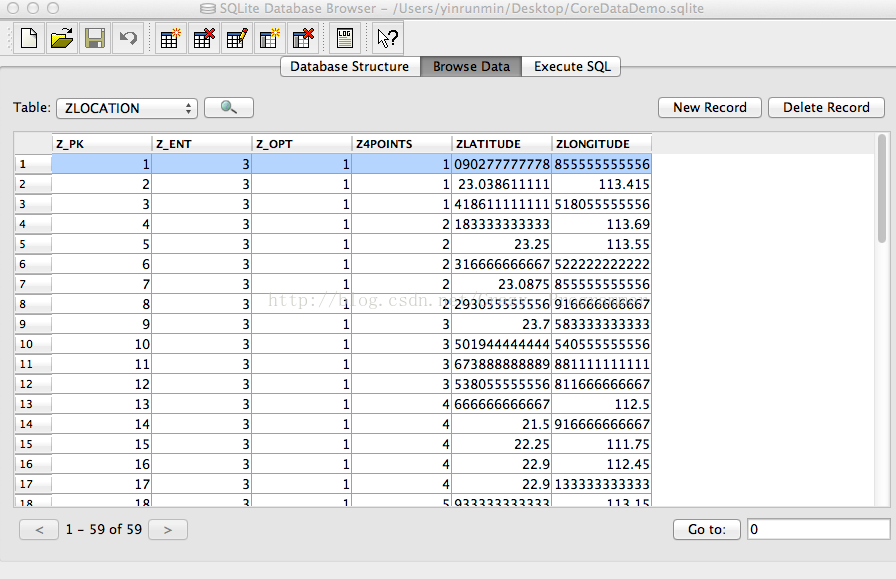Click latitude cell 23.0875
The image size is (896, 579).
pyautogui.click(x=502, y=284)
